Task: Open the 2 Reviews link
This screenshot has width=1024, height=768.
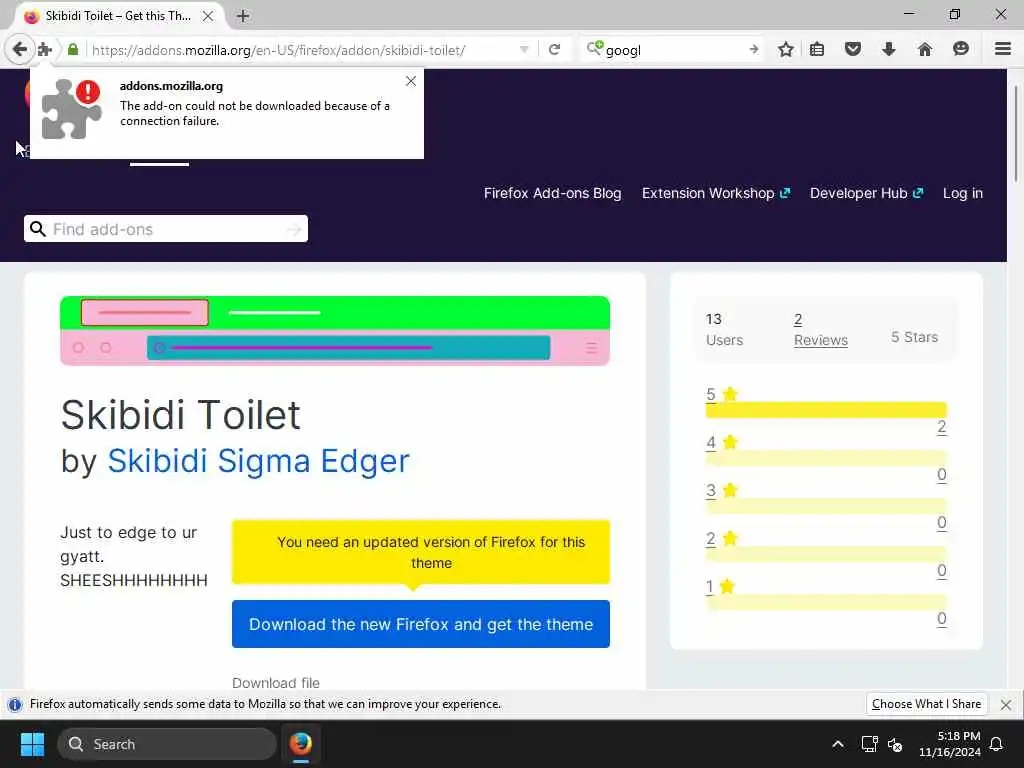Action: click(820, 330)
